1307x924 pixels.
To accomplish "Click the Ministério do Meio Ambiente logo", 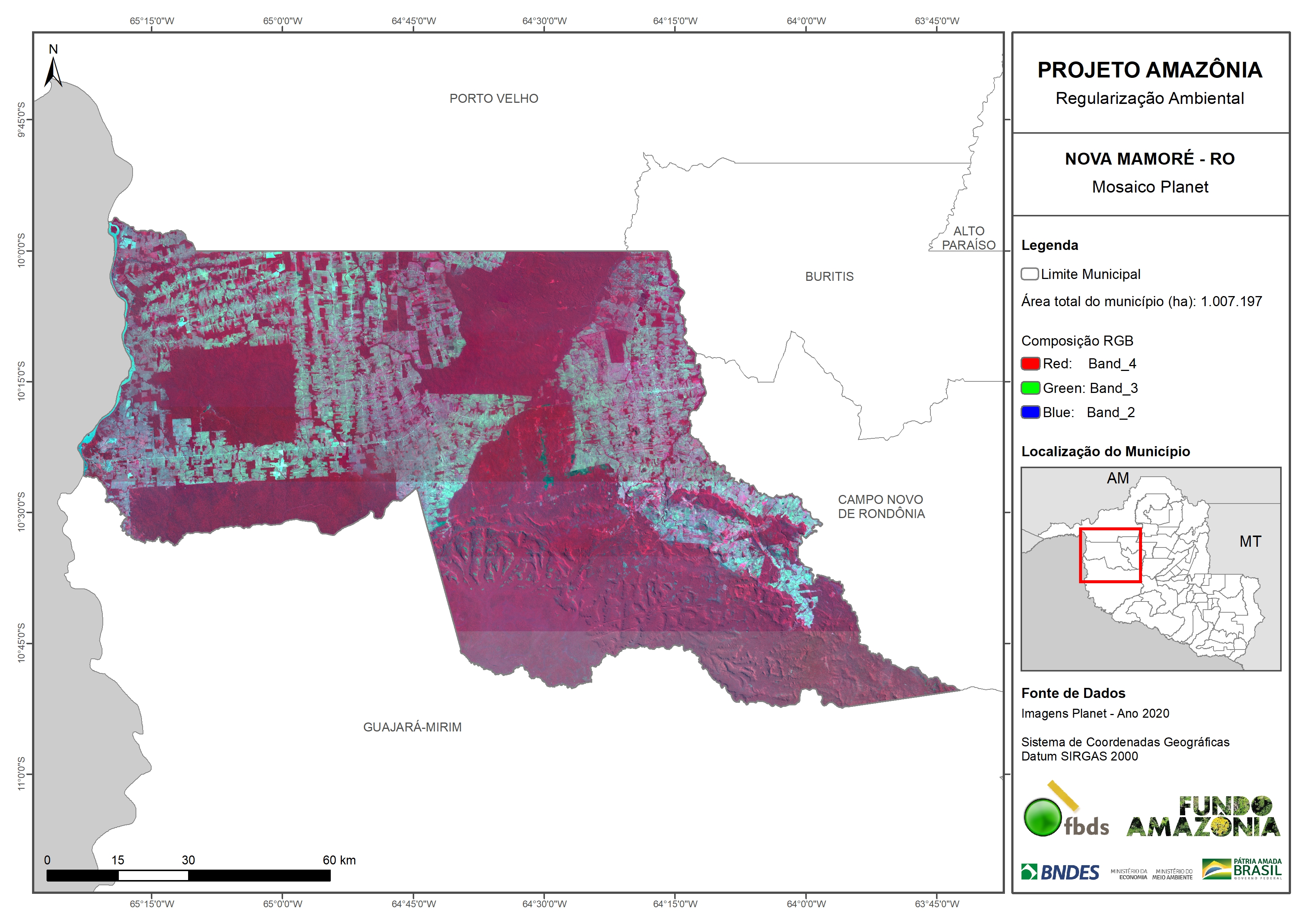I will pos(1172,874).
